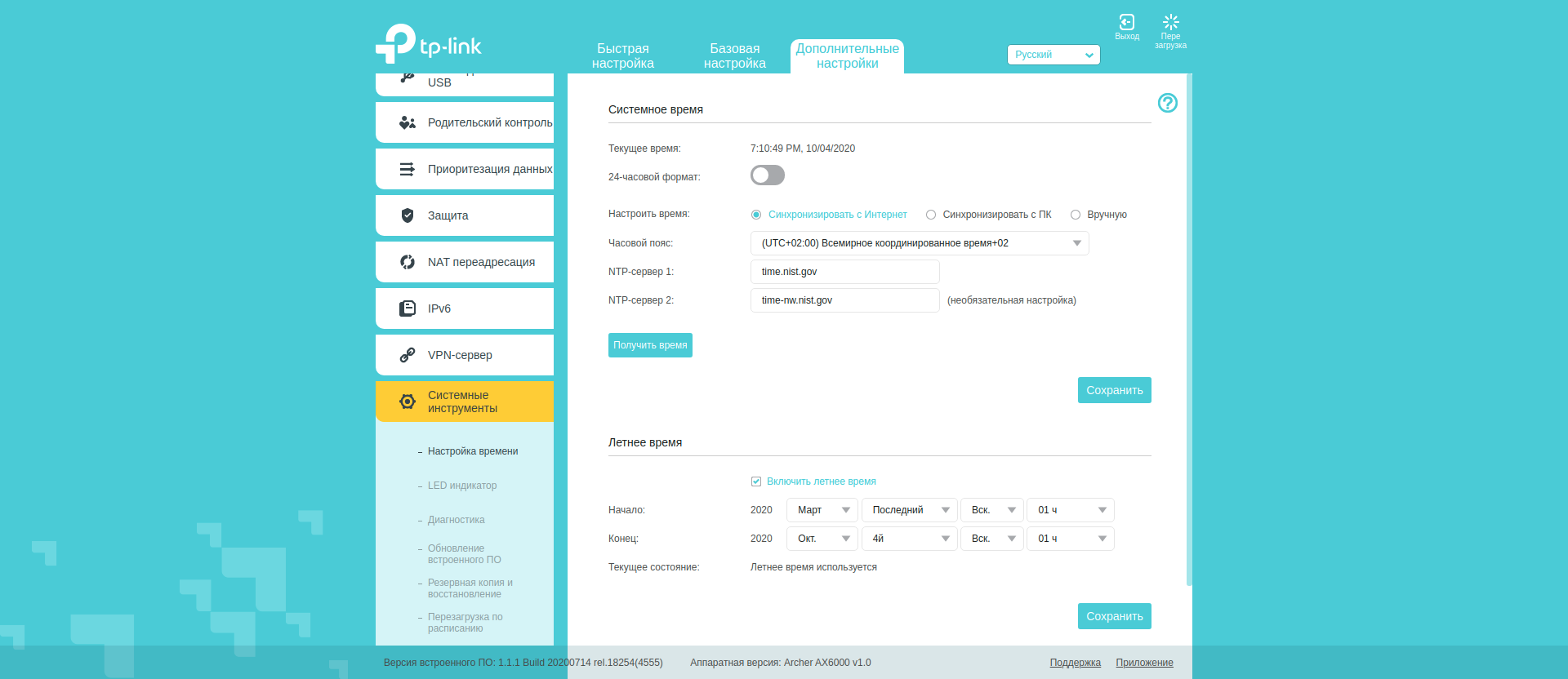1568x679 pixels.
Task: Open the start month dropdown showing Март
Action: click(822, 510)
